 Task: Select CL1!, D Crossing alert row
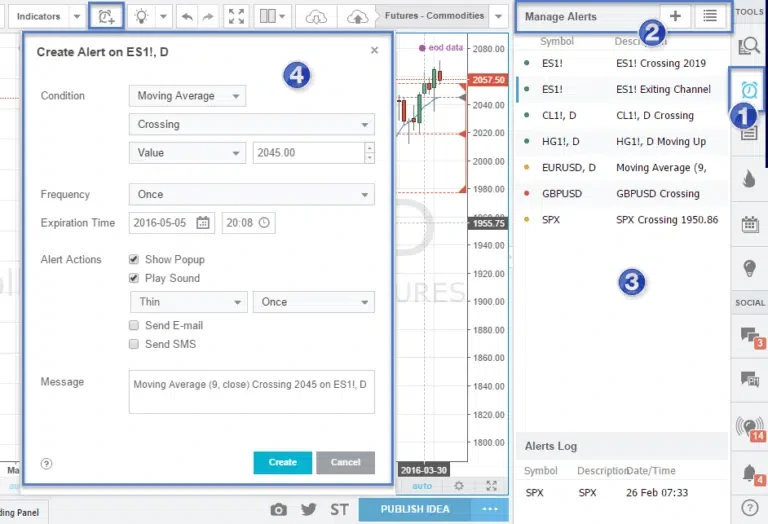tap(623, 116)
